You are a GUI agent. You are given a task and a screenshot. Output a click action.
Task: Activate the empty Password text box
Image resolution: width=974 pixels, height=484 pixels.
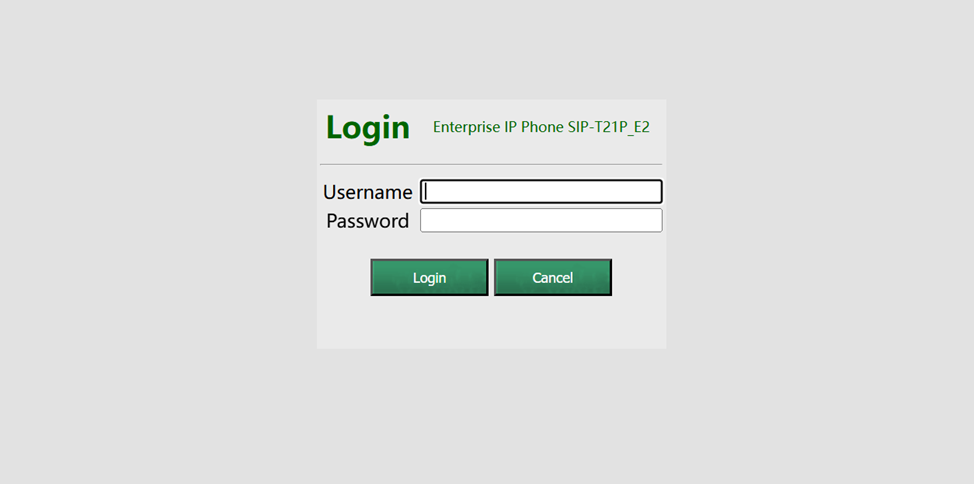click(541, 221)
